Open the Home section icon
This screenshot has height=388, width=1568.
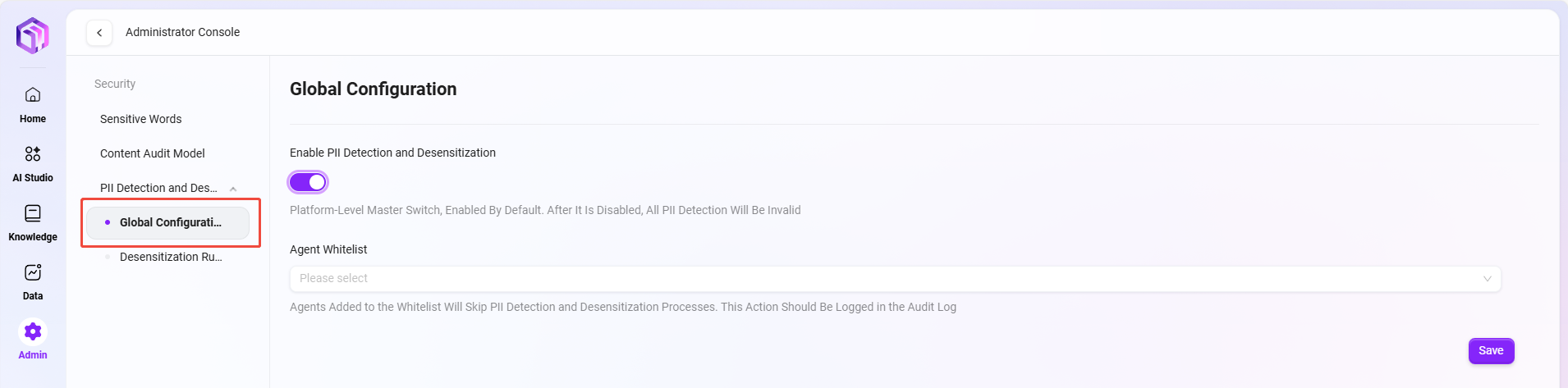[x=33, y=95]
